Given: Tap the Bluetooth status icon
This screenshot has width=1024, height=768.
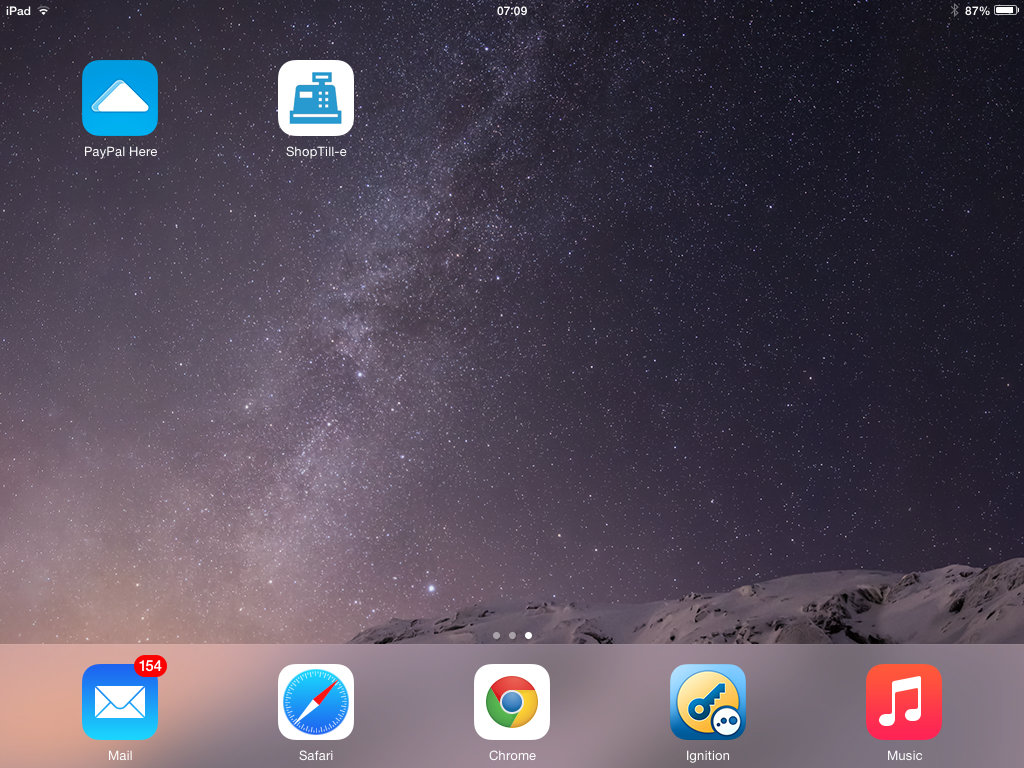Looking at the screenshot, I should [954, 10].
